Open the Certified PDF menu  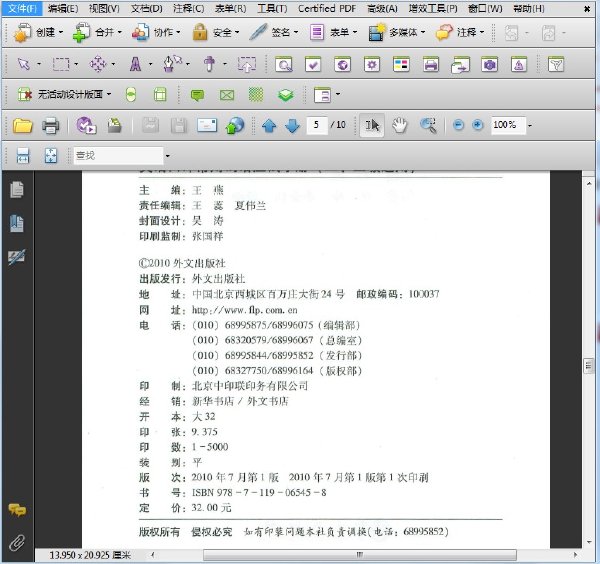pyautogui.click(x=327, y=8)
